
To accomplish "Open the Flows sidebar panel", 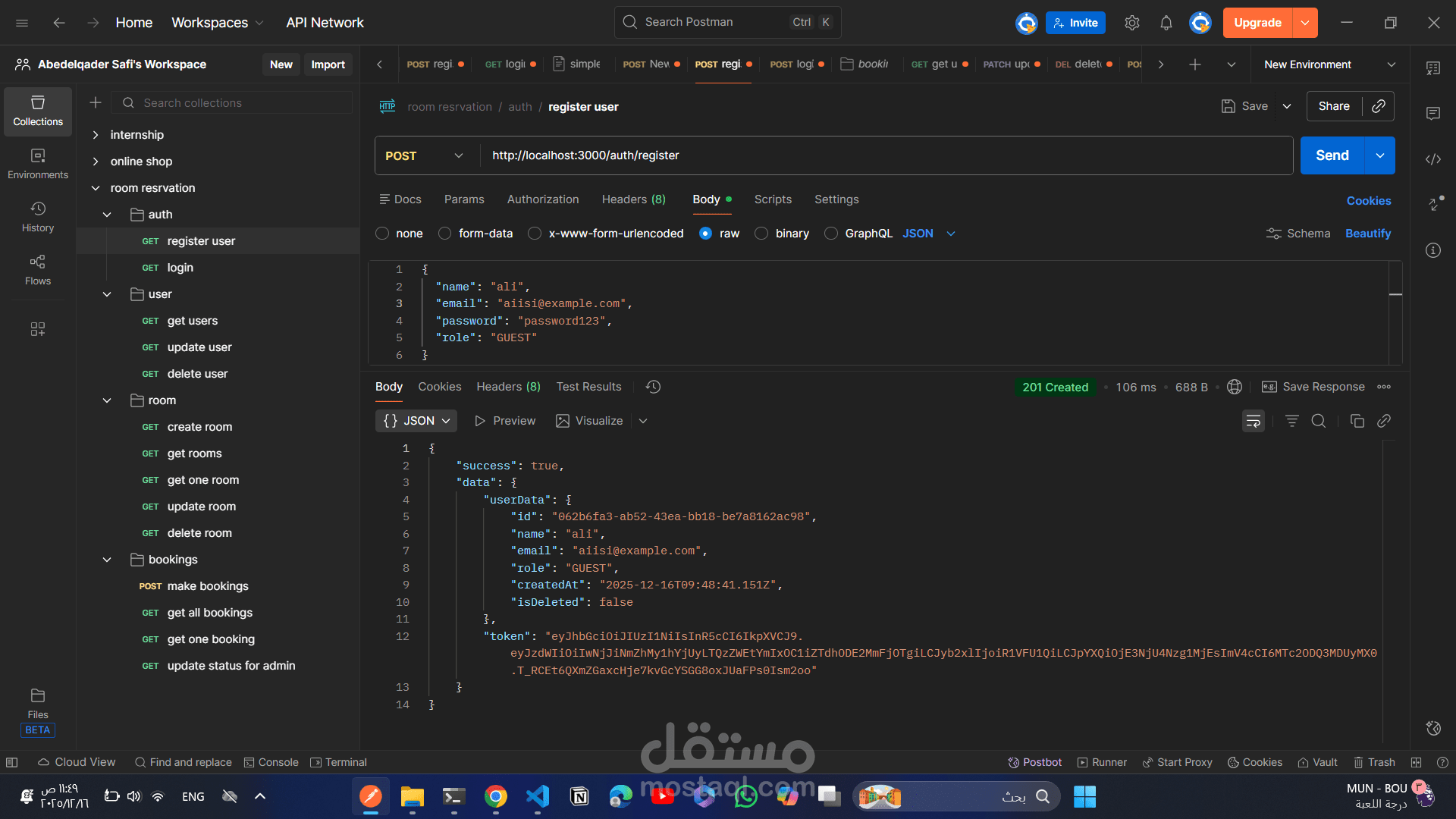I will pos(38,269).
